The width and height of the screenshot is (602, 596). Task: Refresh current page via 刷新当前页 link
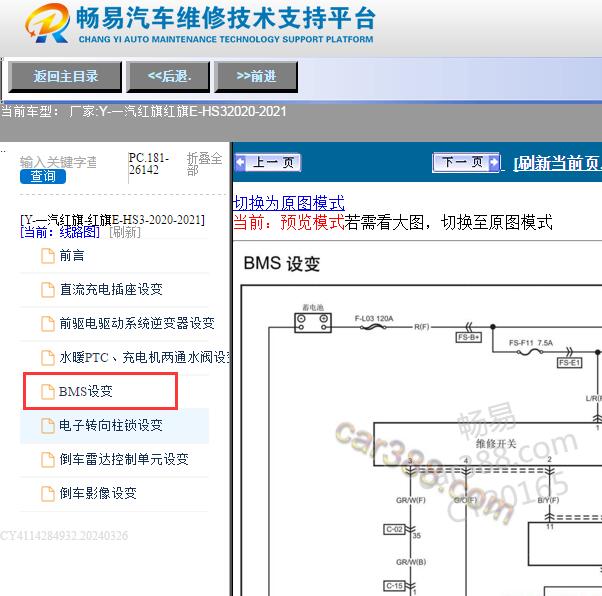[x=557, y=164]
